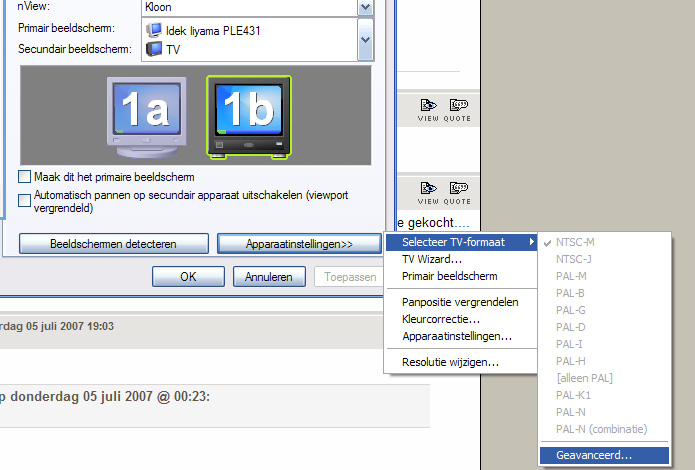Screen dimensions: 695x470
Task: Select PAL-N TV format
Action: click(605, 412)
